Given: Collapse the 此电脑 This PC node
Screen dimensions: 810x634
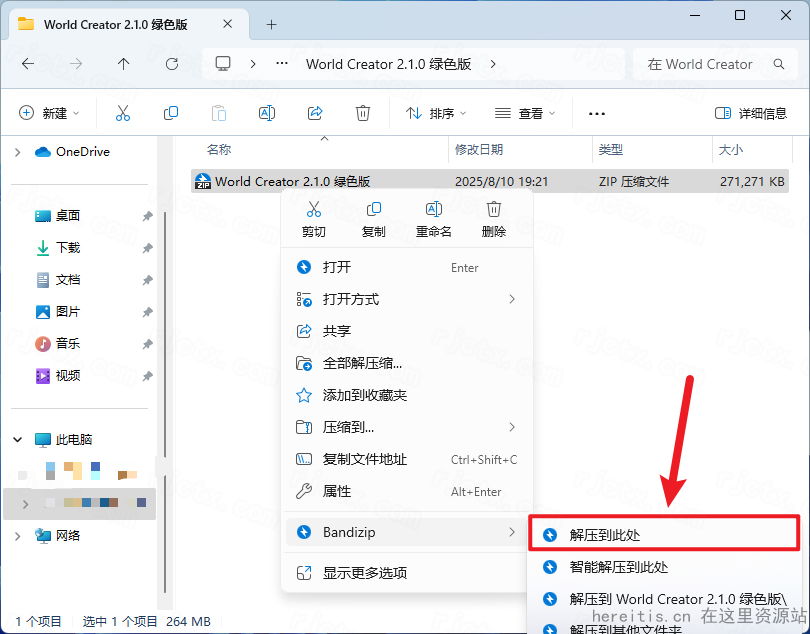Looking at the screenshot, I should [x=18, y=440].
